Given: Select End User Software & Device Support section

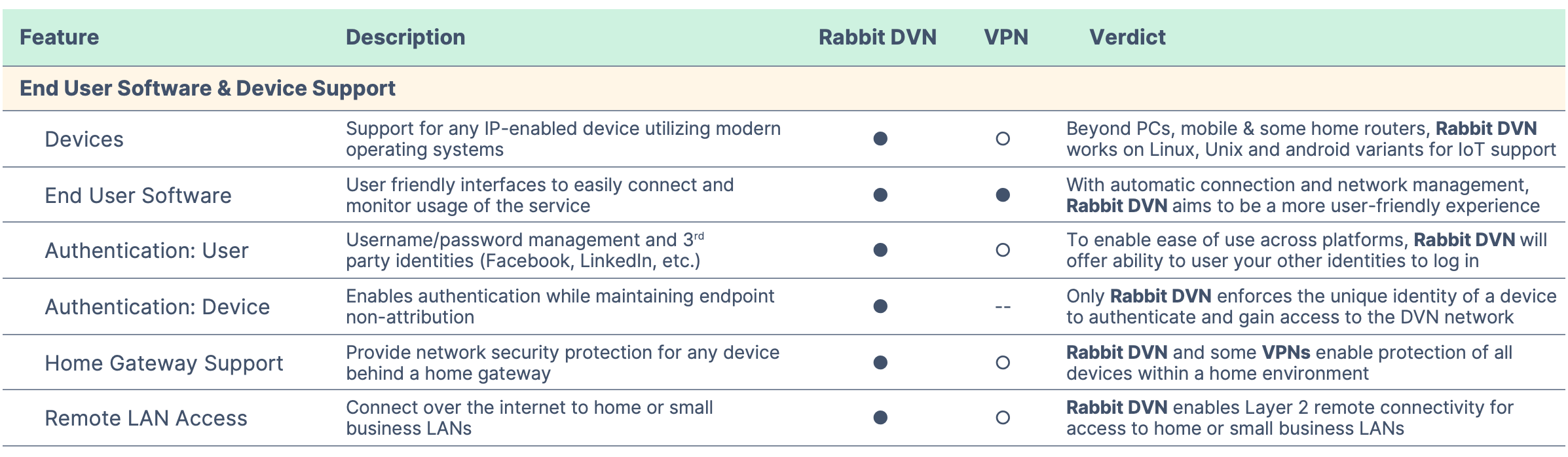Looking at the screenshot, I should click(x=784, y=88).
